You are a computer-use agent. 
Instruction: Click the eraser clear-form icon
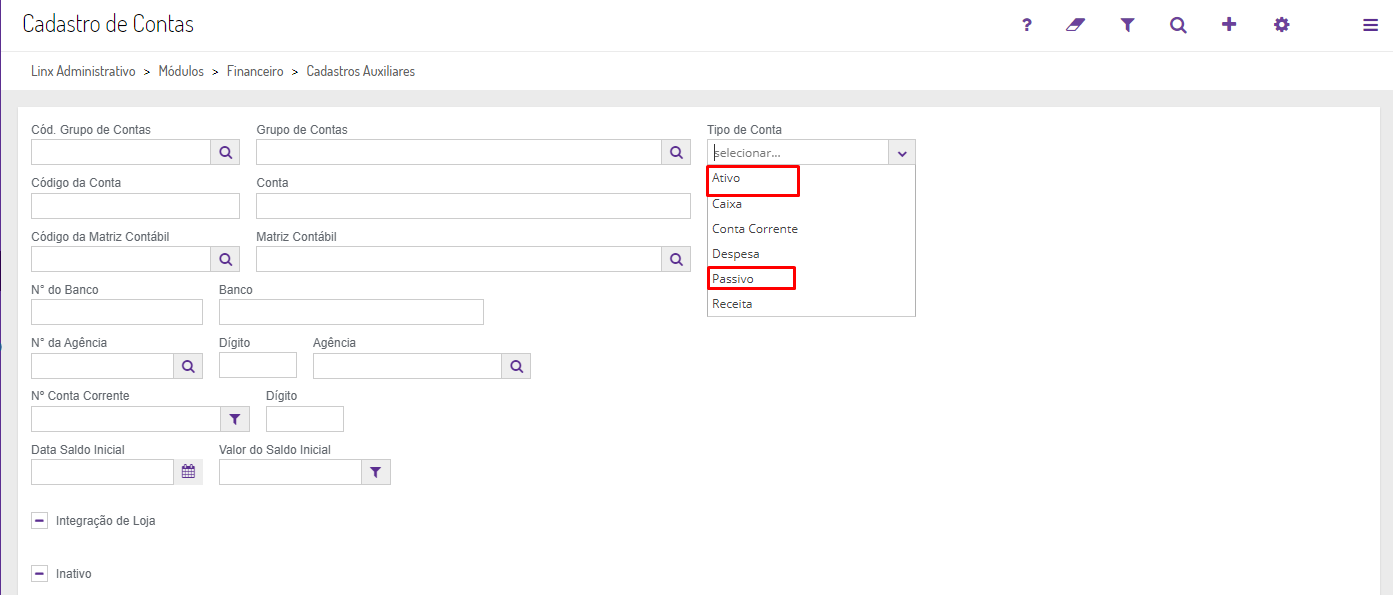tap(1076, 25)
